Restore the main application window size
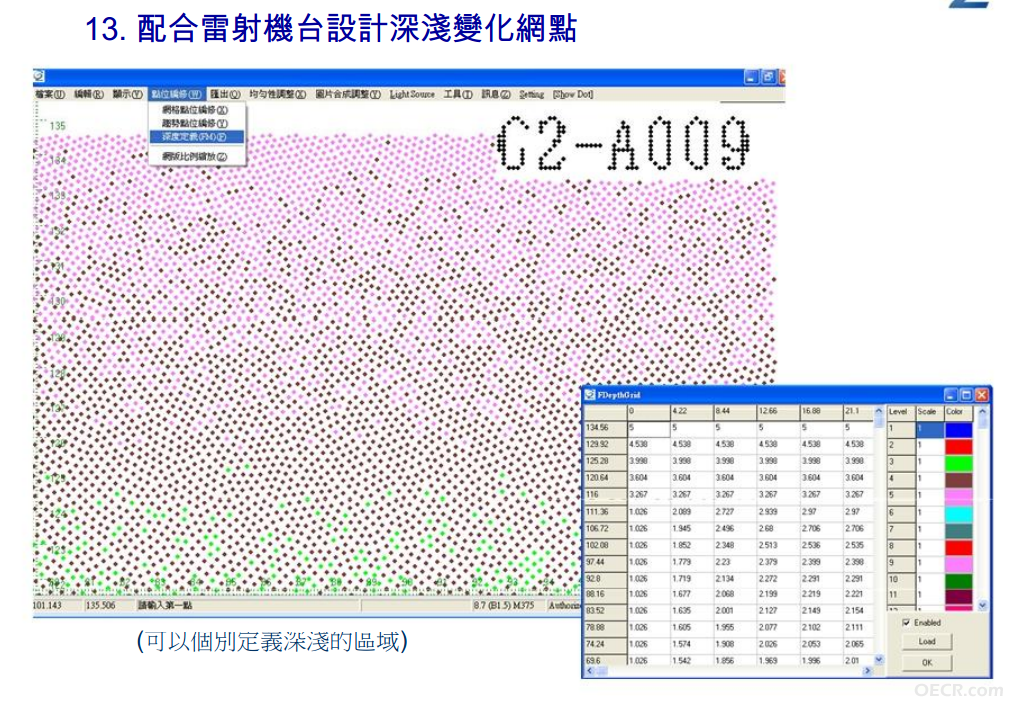The height and width of the screenshot is (705, 1015). [x=768, y=77]
